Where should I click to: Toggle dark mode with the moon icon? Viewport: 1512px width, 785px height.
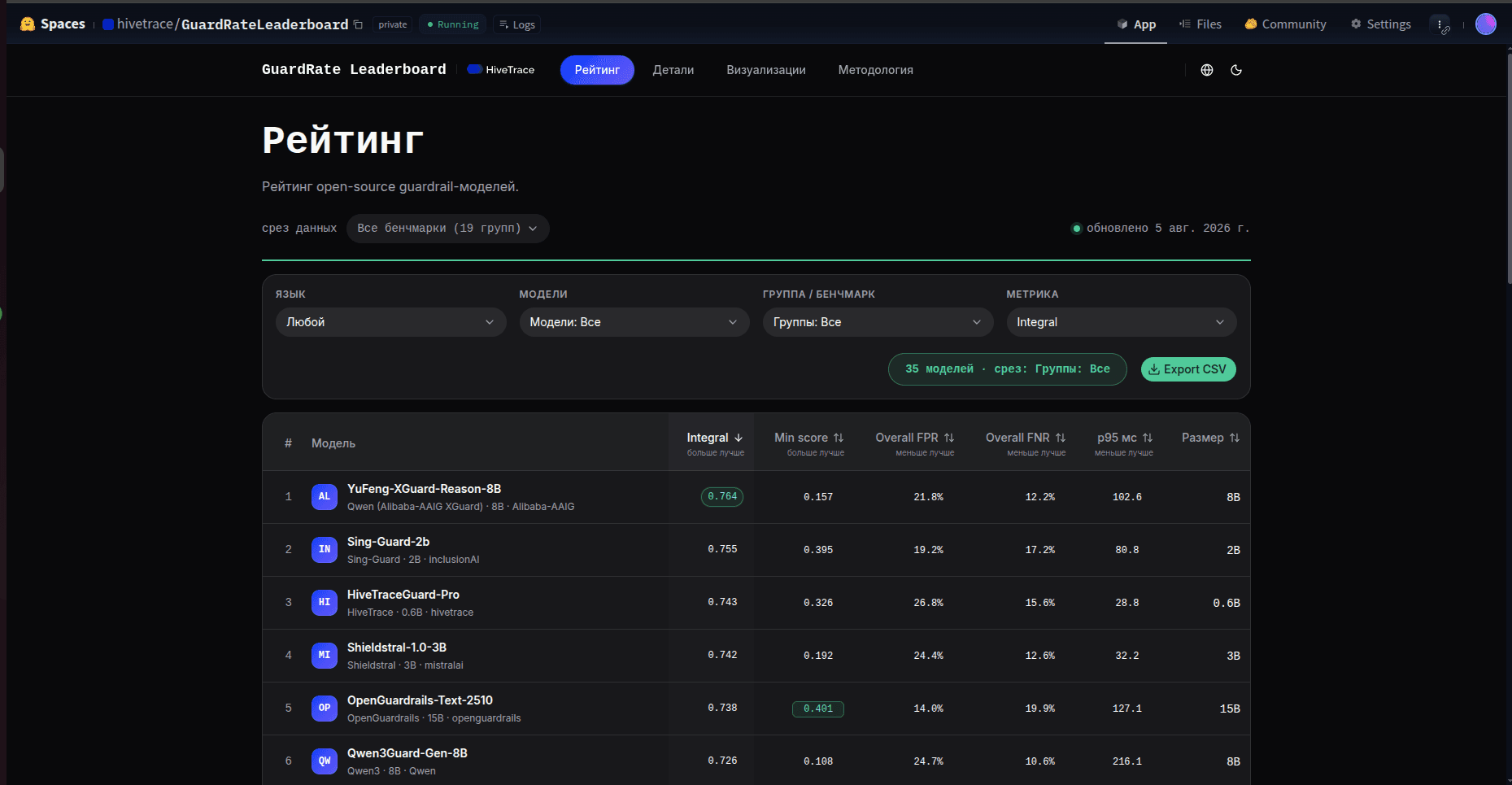point(1236,70)
